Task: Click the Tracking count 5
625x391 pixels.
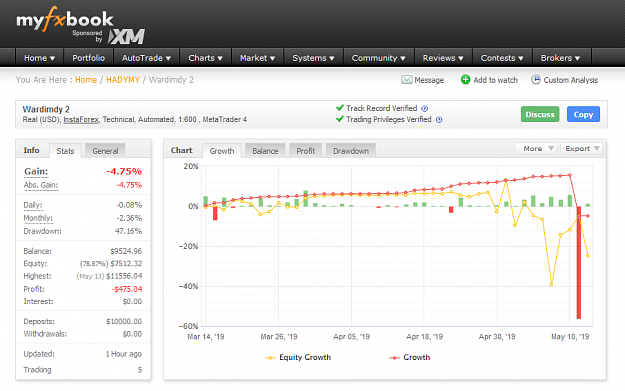Action: [x=140, y=370]
